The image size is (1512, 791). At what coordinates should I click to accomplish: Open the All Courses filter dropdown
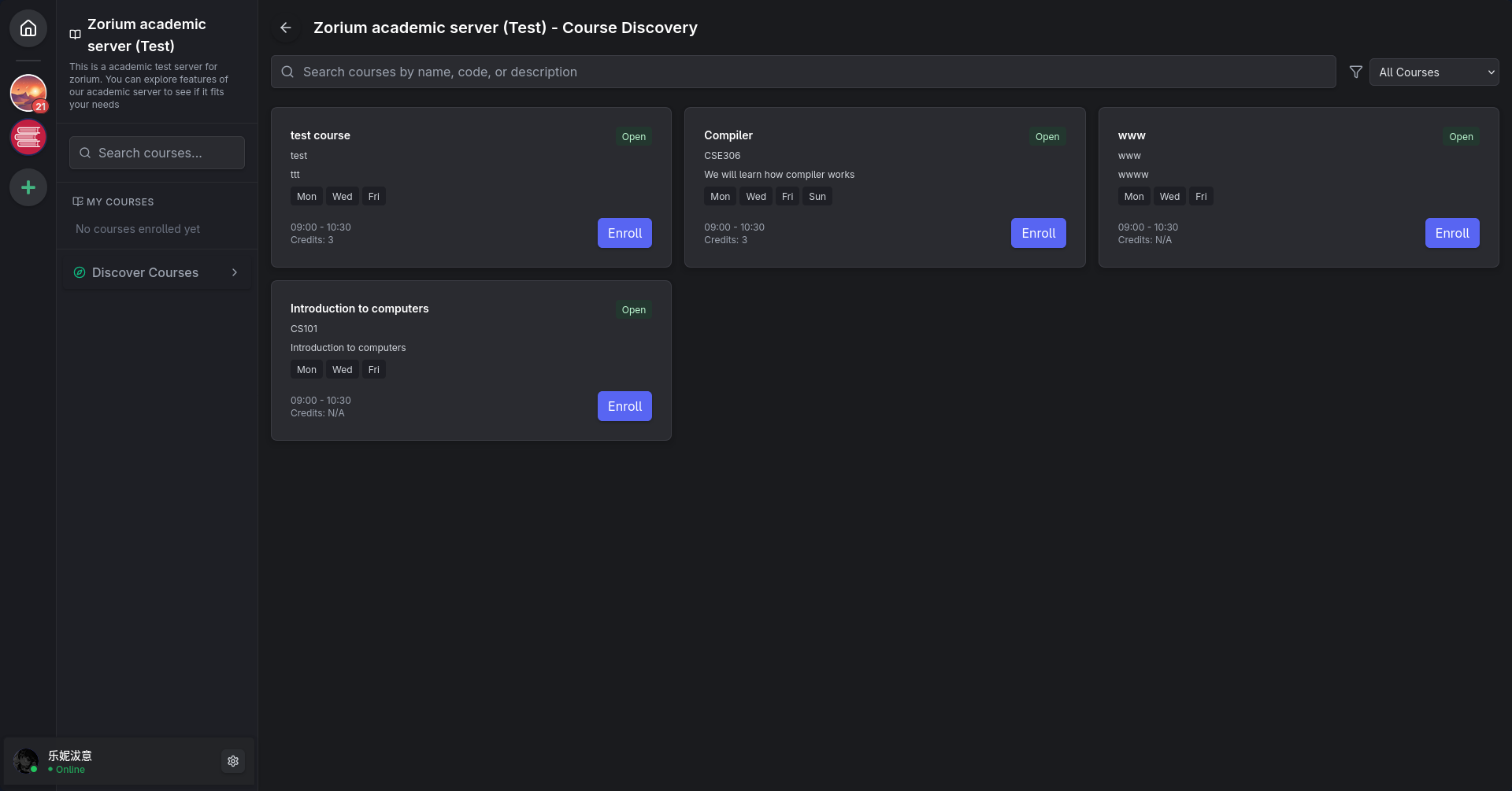[1433, 72]
